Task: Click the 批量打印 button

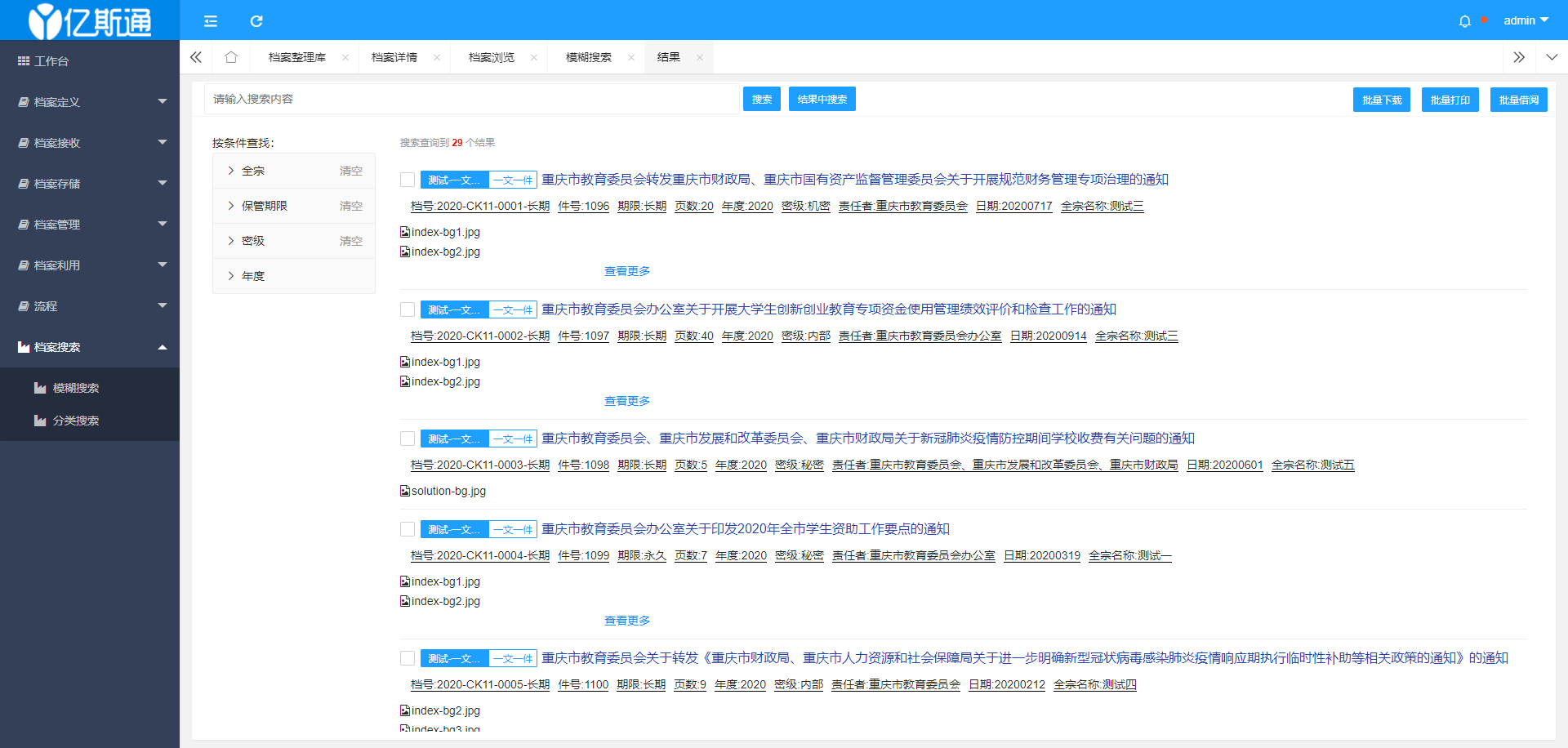Action: (x=1450, y=100)
